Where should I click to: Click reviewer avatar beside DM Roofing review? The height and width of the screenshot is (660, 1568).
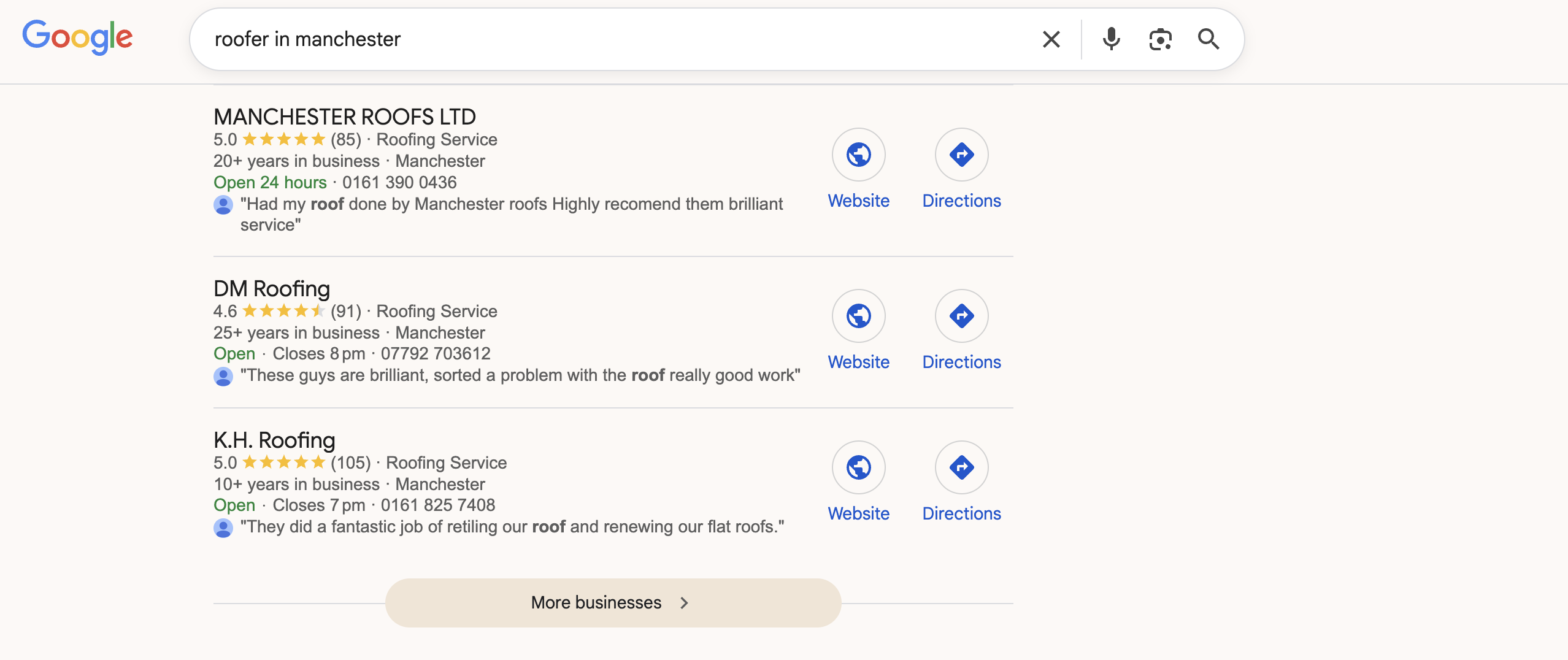coord(223,376)
